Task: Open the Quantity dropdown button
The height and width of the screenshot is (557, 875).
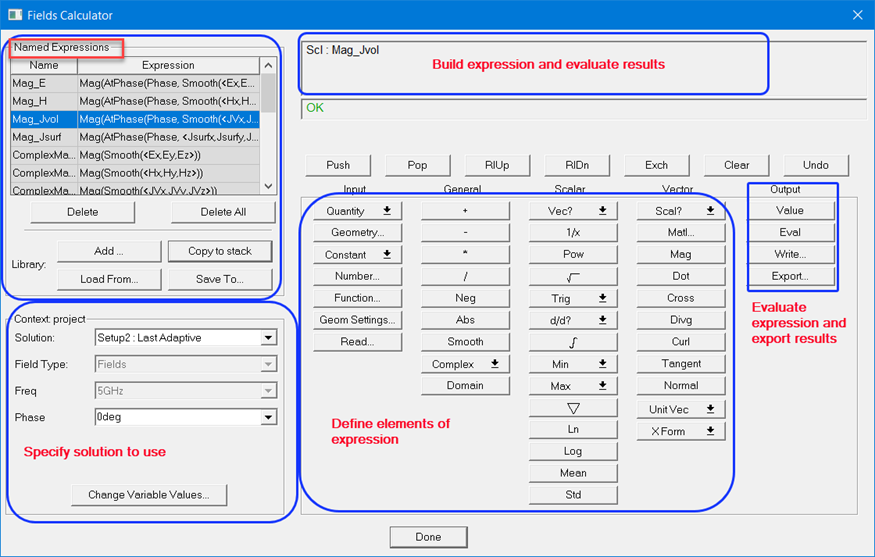Action: pyautogui.click(x=357, y=211)
